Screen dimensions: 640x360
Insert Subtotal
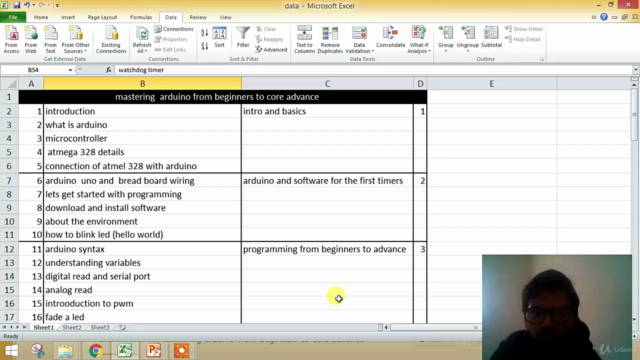click(491, 38)
